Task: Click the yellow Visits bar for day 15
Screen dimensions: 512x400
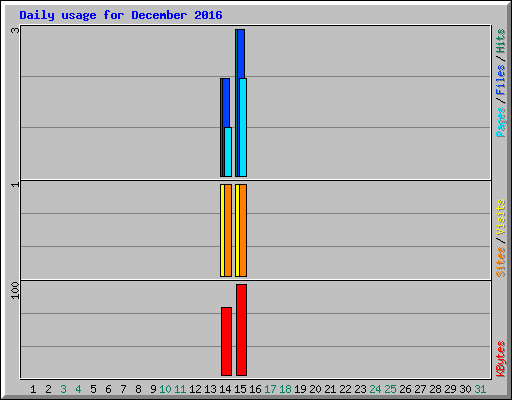Action: 237,230
